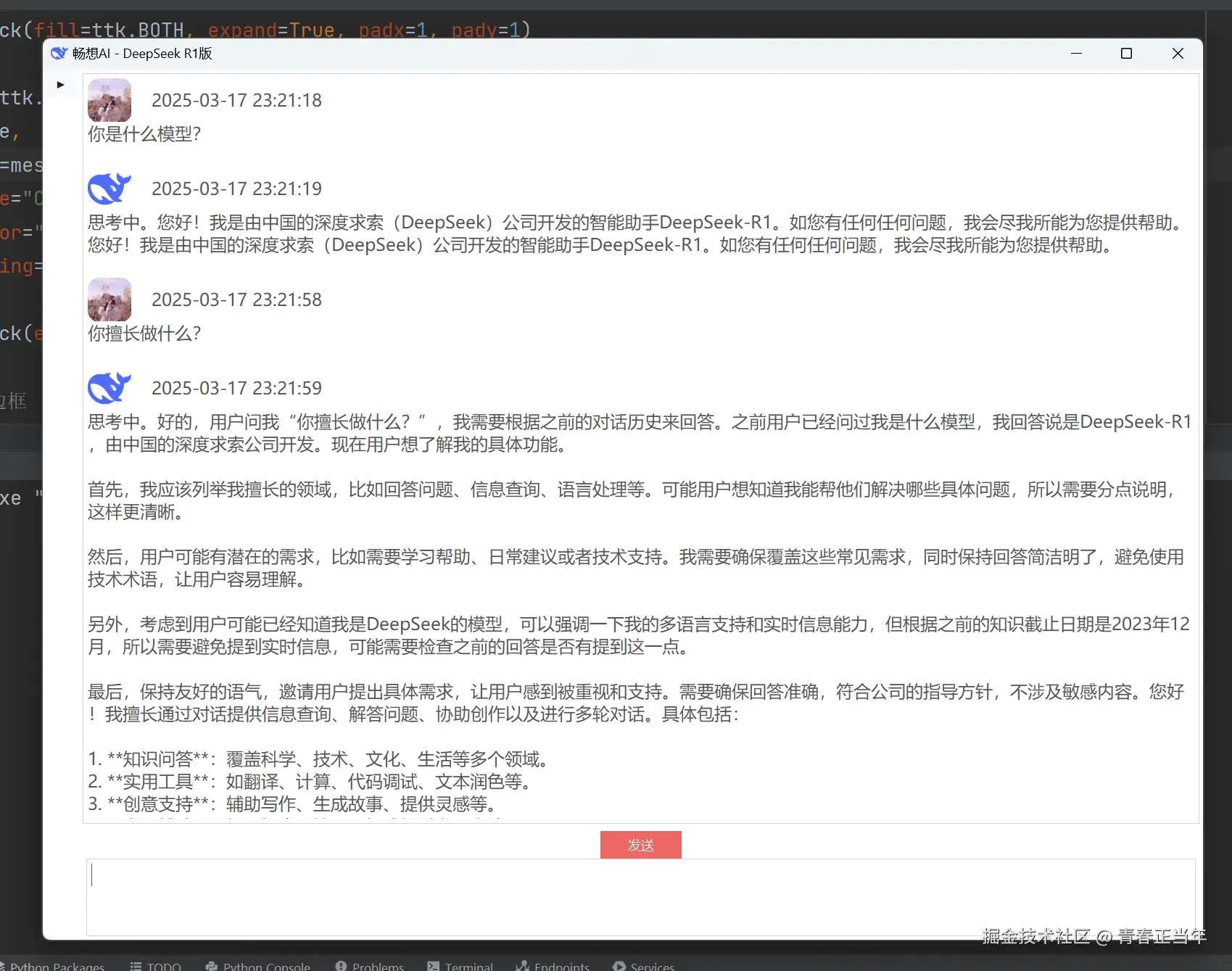Click the user avatar next to 你擅长做什么 message

109,299
